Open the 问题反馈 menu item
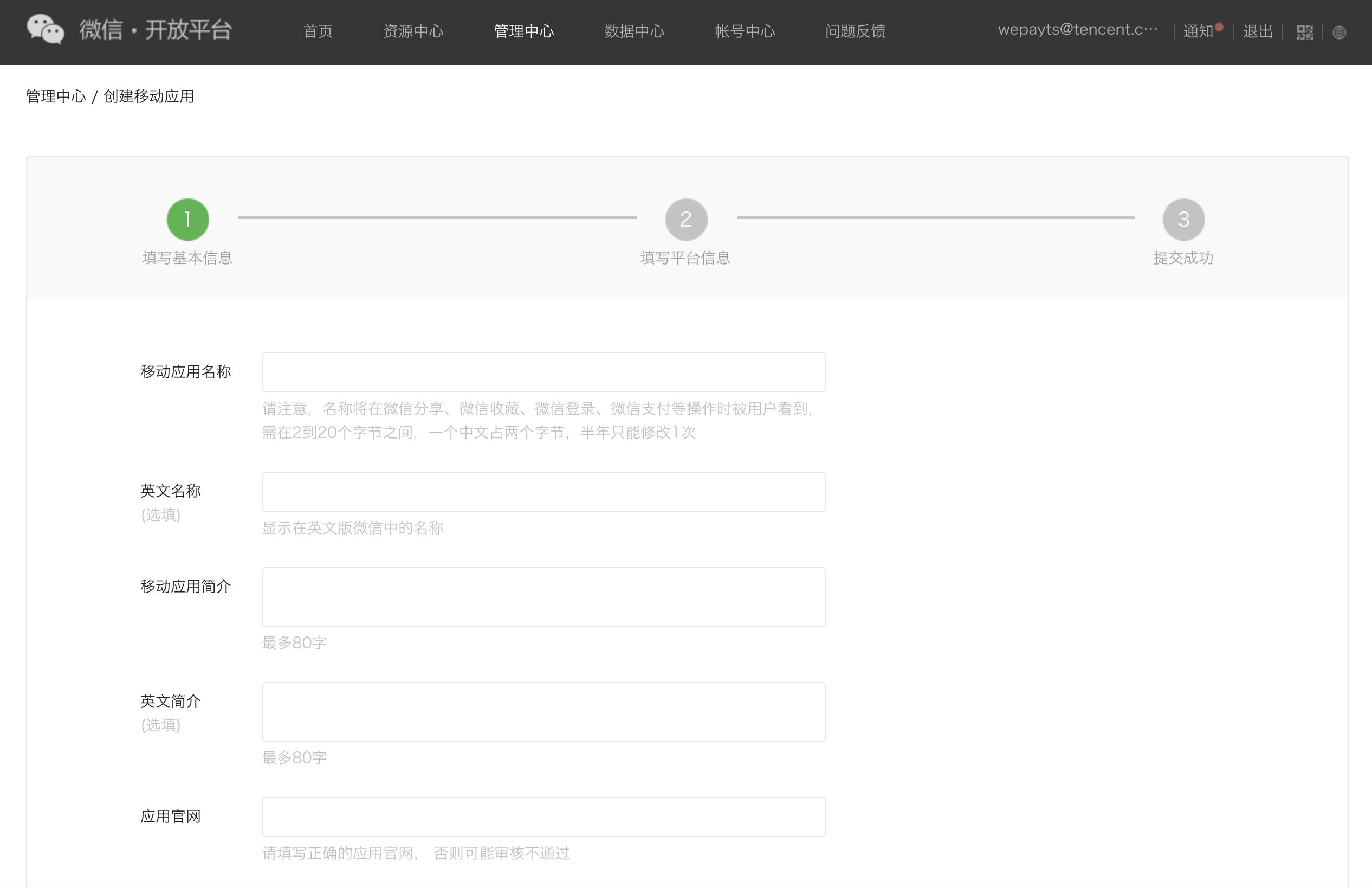The height and width of the screenshot is (888, 1372). 856,31
